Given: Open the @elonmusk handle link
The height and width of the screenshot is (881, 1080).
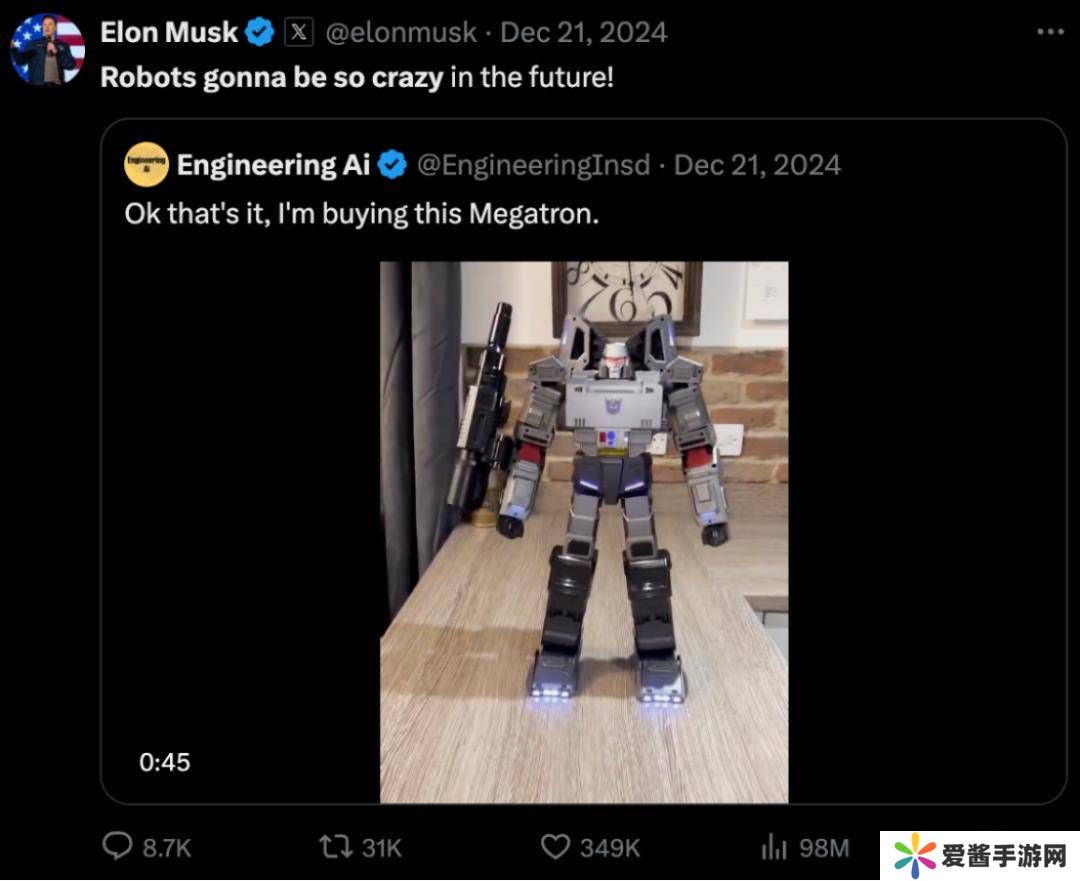Looking at the screenshot, I should tap(401, 33).
